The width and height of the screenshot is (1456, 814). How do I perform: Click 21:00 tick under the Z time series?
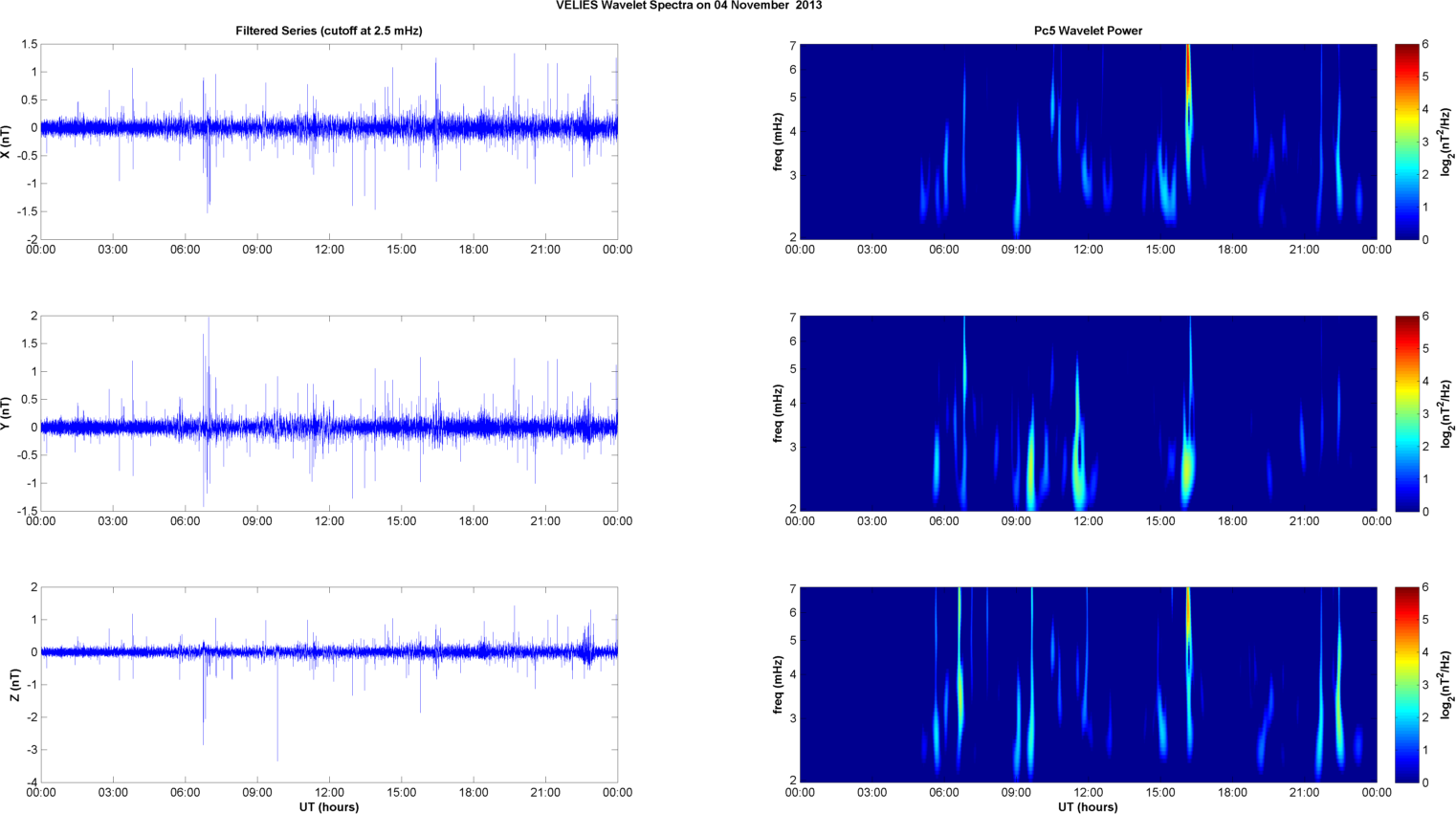(x=545, y=793)
